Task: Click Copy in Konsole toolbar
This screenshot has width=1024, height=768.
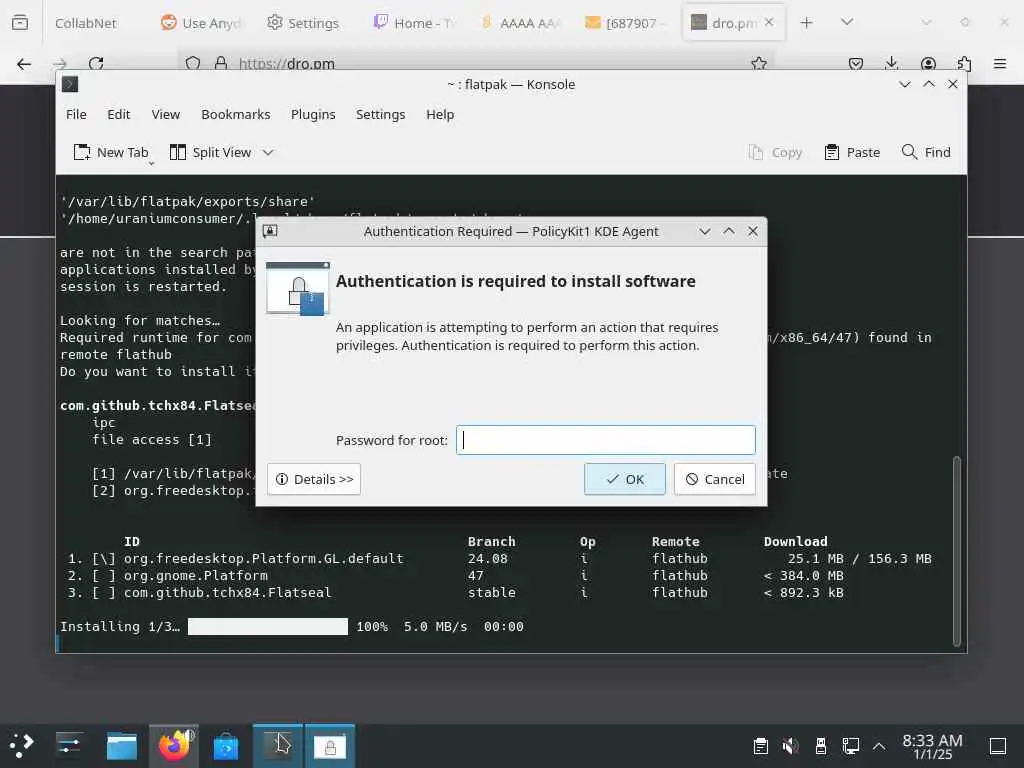Action: [775, 152]
